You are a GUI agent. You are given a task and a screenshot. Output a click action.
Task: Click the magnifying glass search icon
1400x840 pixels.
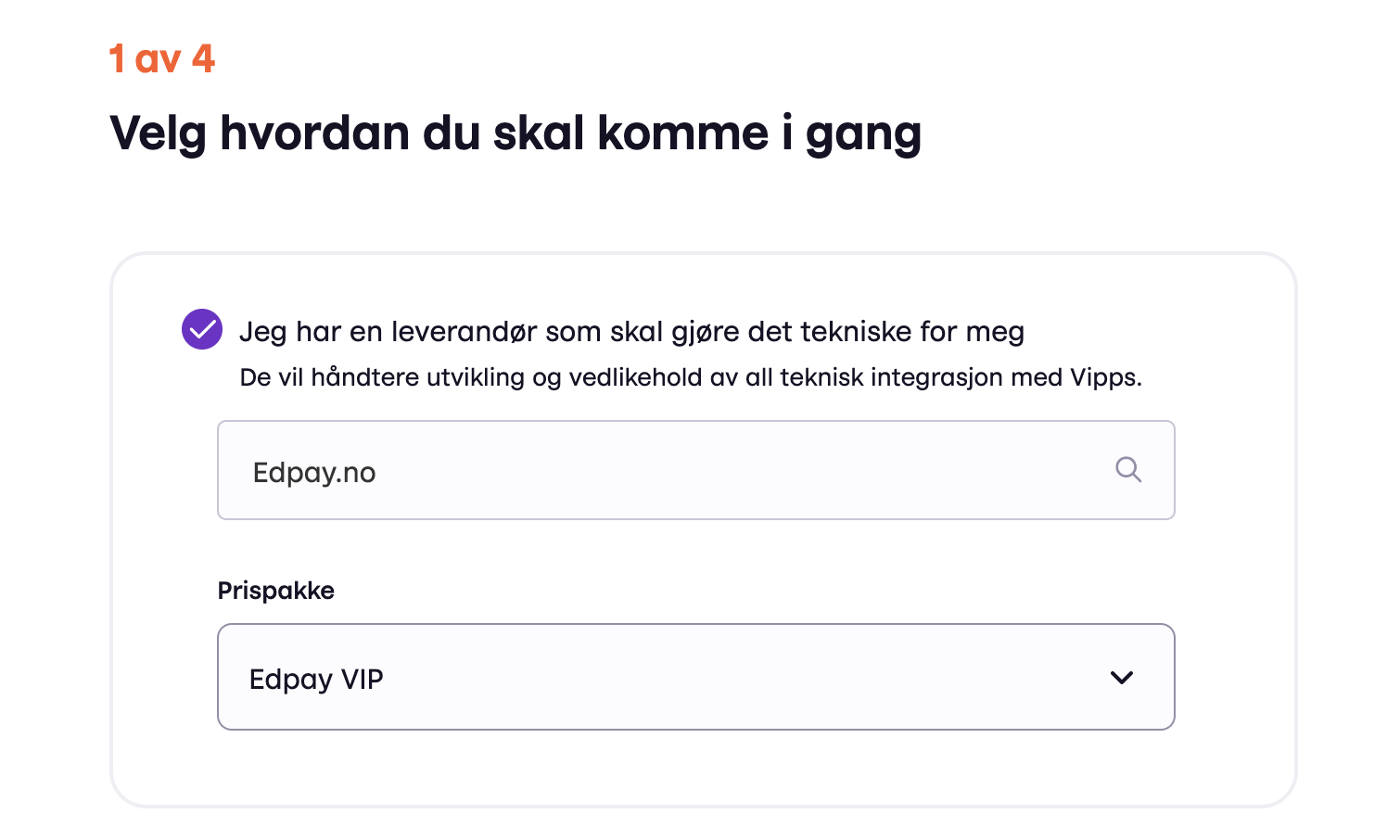tap(1127, 469)
